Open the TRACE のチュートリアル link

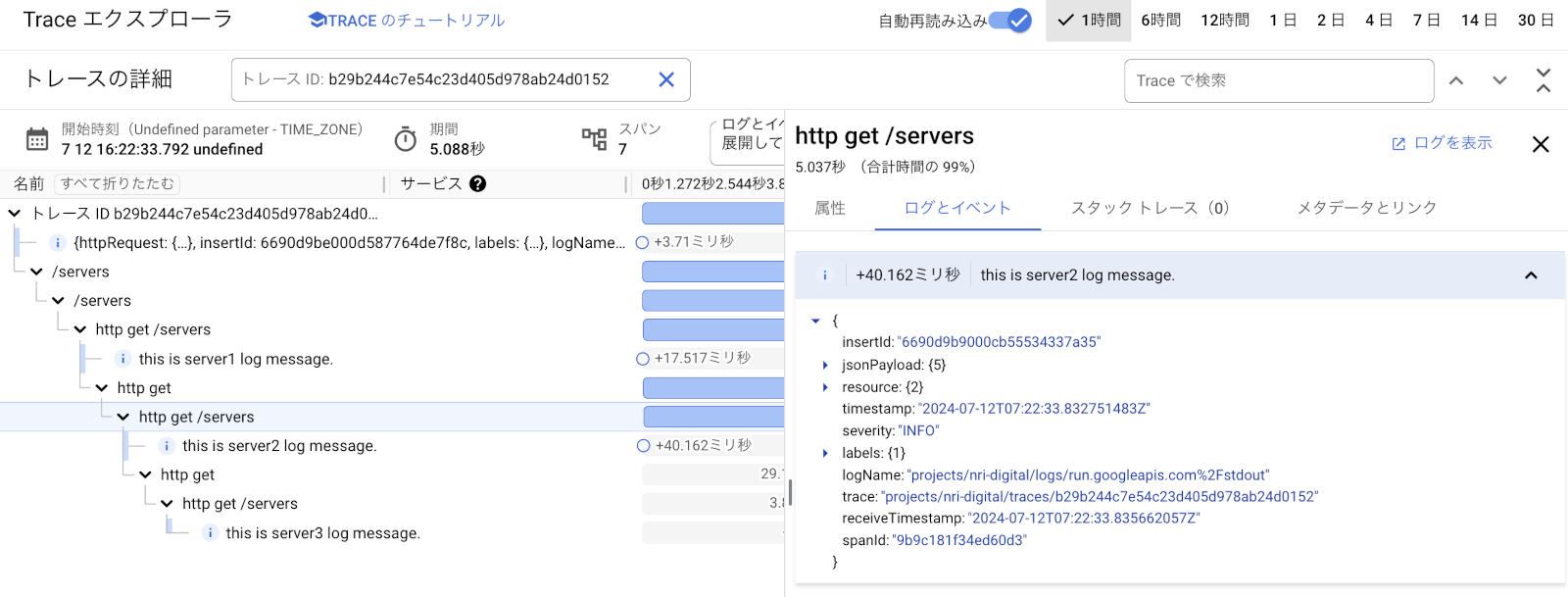point(407,21)
